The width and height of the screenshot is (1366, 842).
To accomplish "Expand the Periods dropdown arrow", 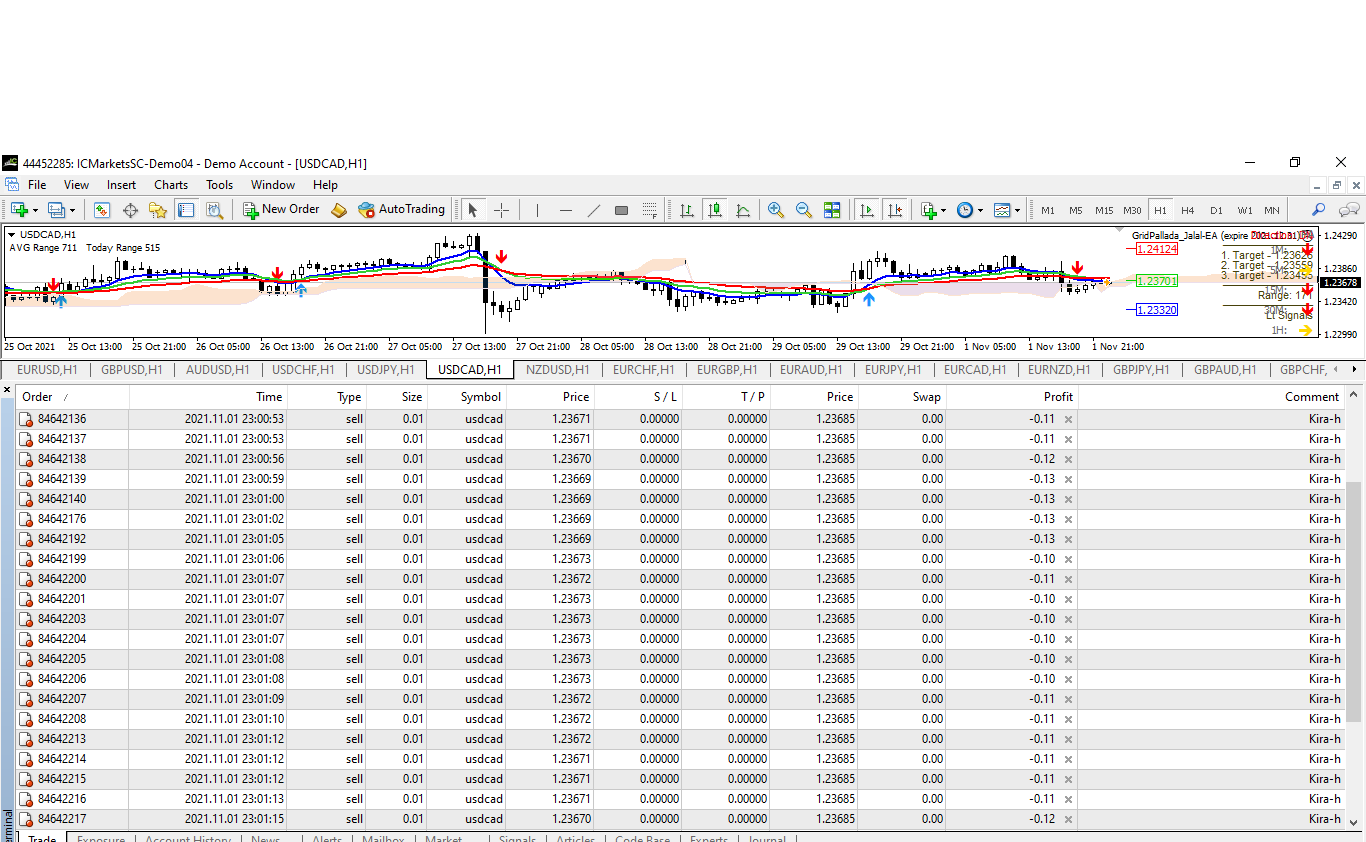I will [x=981, y=210].
